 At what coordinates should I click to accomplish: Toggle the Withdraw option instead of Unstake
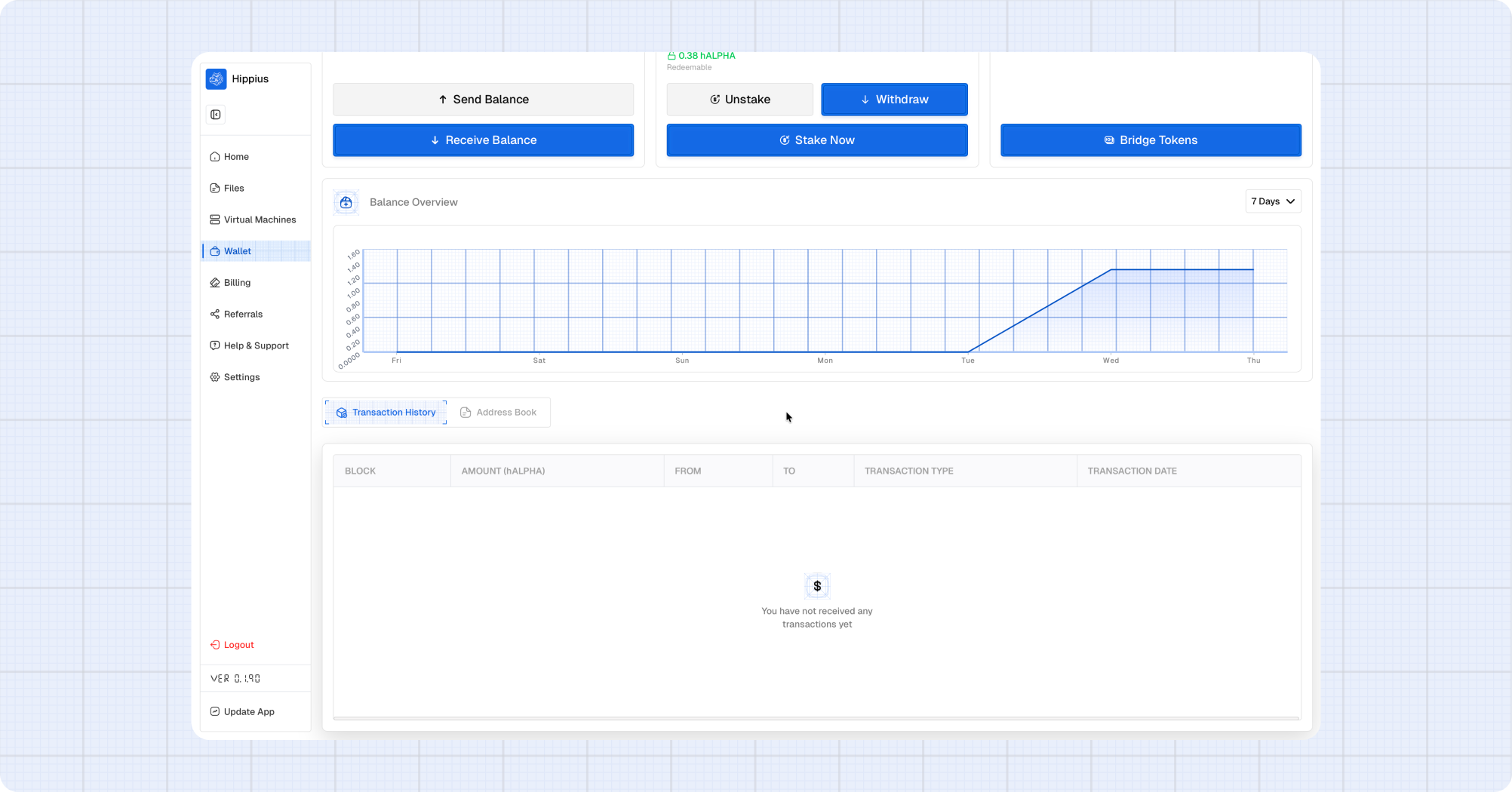click(x=894, y=99)
